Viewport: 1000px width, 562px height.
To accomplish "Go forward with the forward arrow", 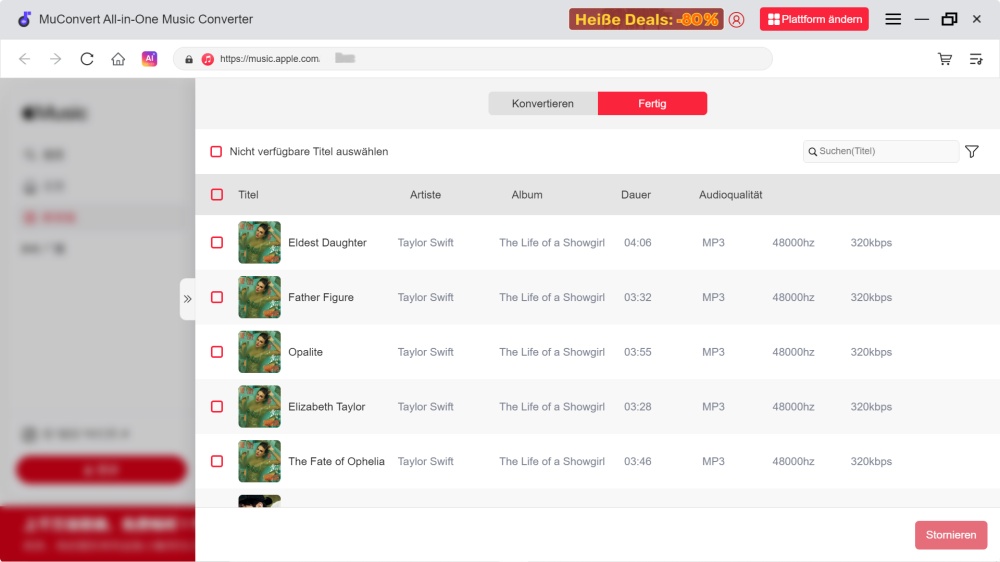I will 55,59.
